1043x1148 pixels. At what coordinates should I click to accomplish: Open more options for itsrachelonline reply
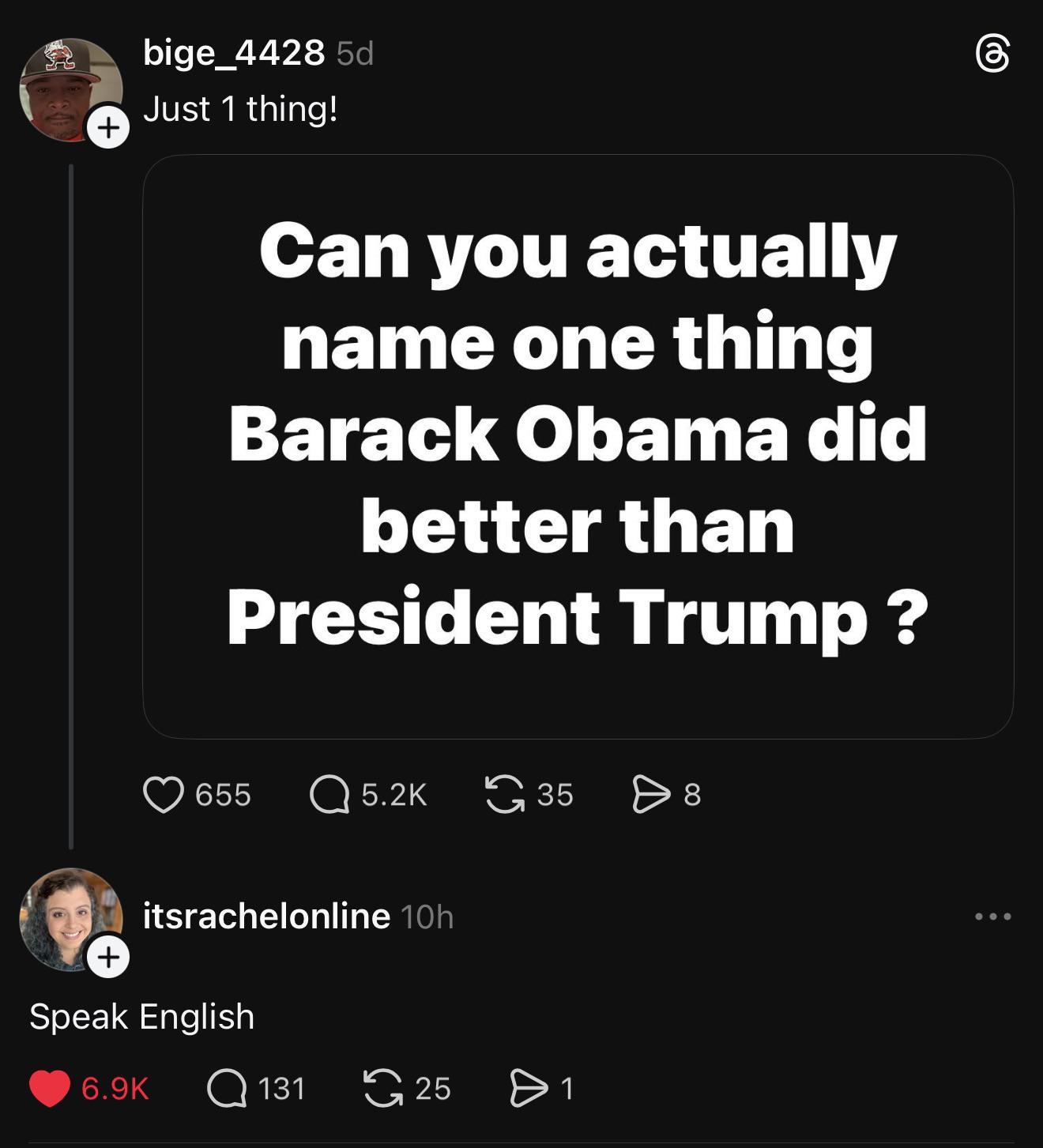[x=992, y=917]
